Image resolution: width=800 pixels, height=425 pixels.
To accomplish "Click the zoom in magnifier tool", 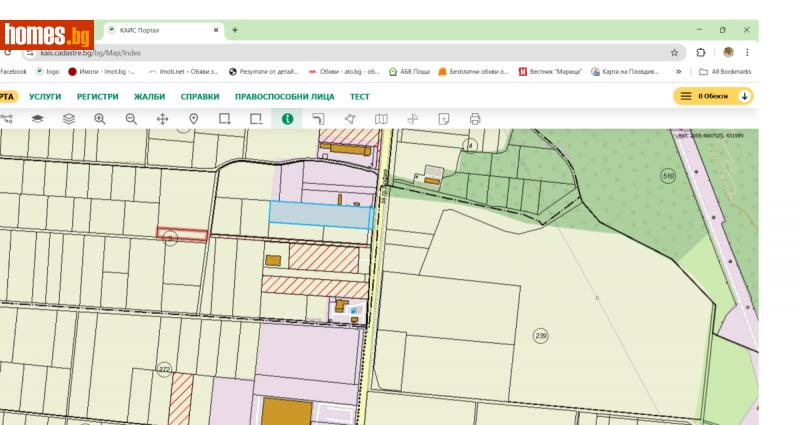I will (99, 118).
